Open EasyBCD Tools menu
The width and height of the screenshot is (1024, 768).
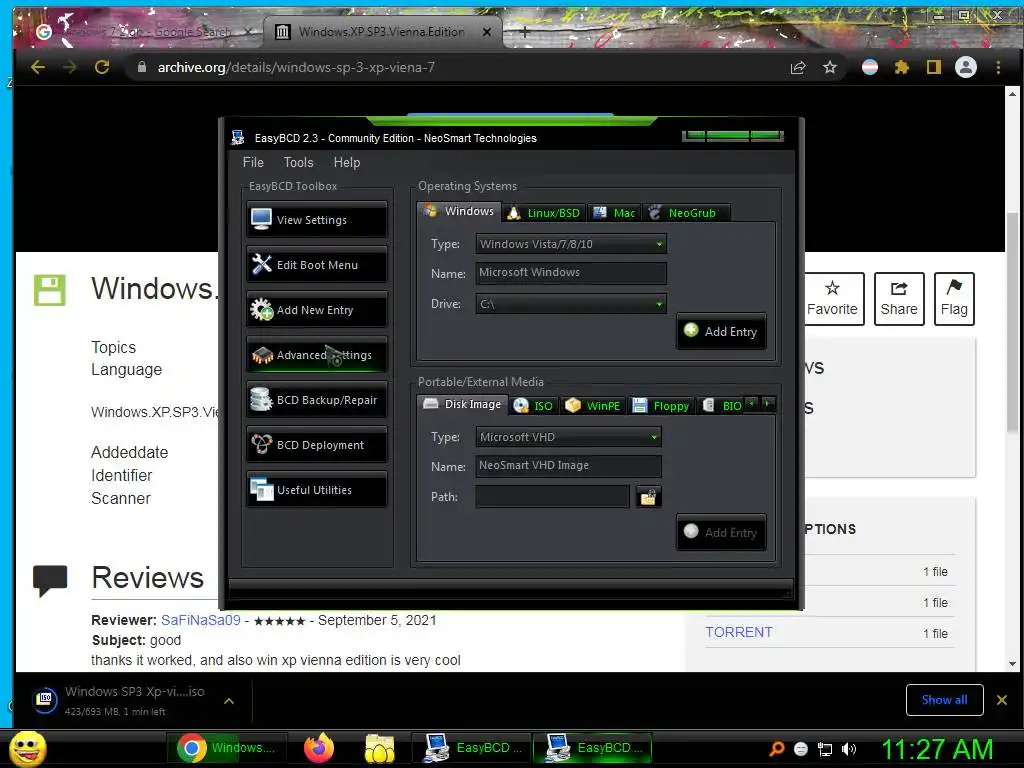pyautogui.click(x=298, y=163)
